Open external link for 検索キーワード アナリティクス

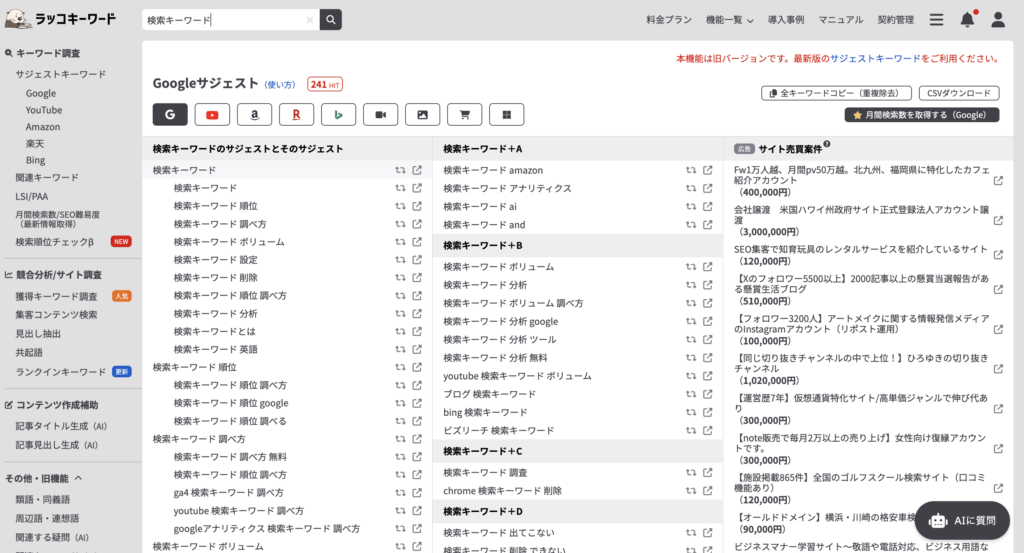click(707, 188)
